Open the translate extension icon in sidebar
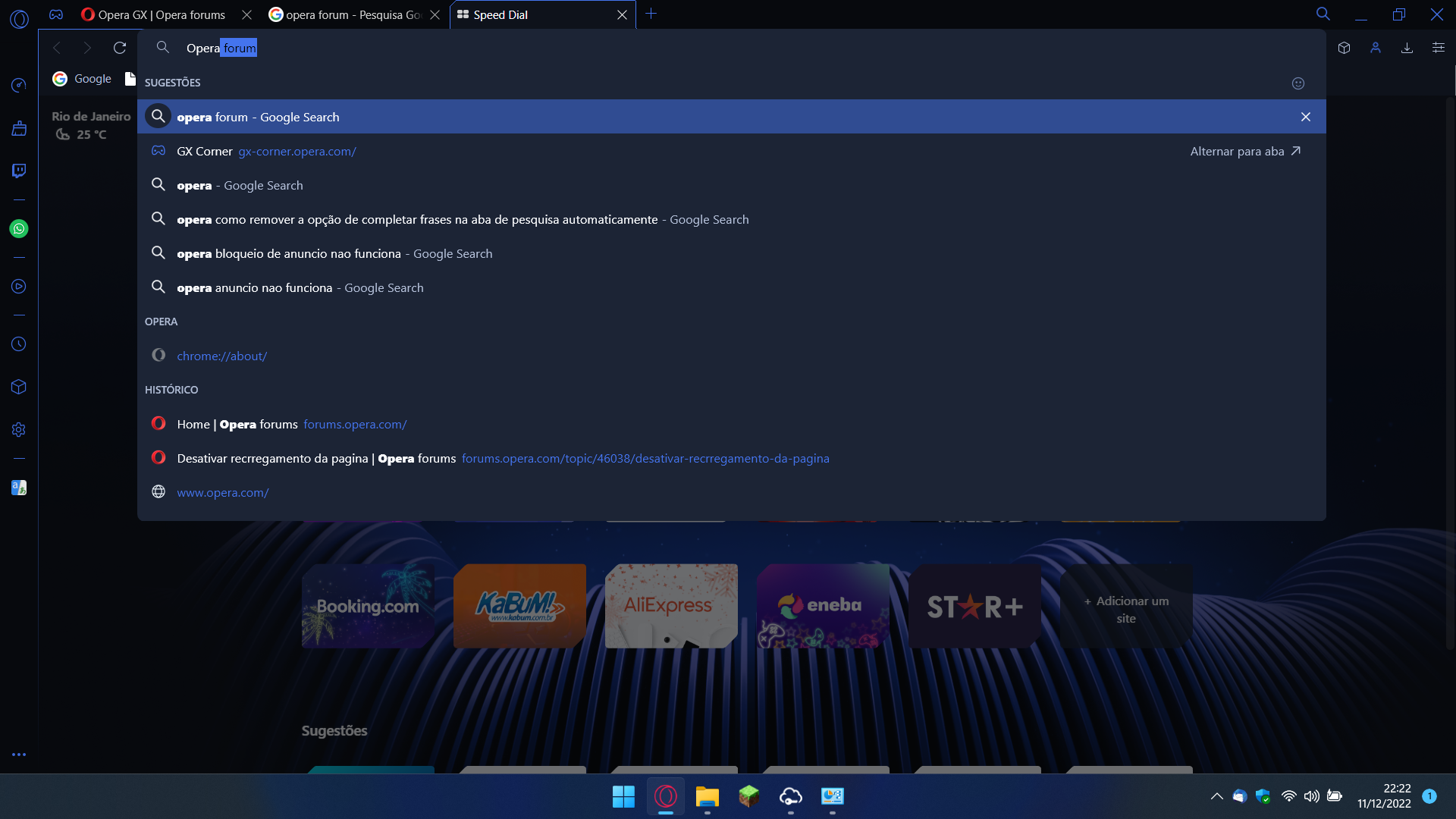 click(x=19, y=488)
